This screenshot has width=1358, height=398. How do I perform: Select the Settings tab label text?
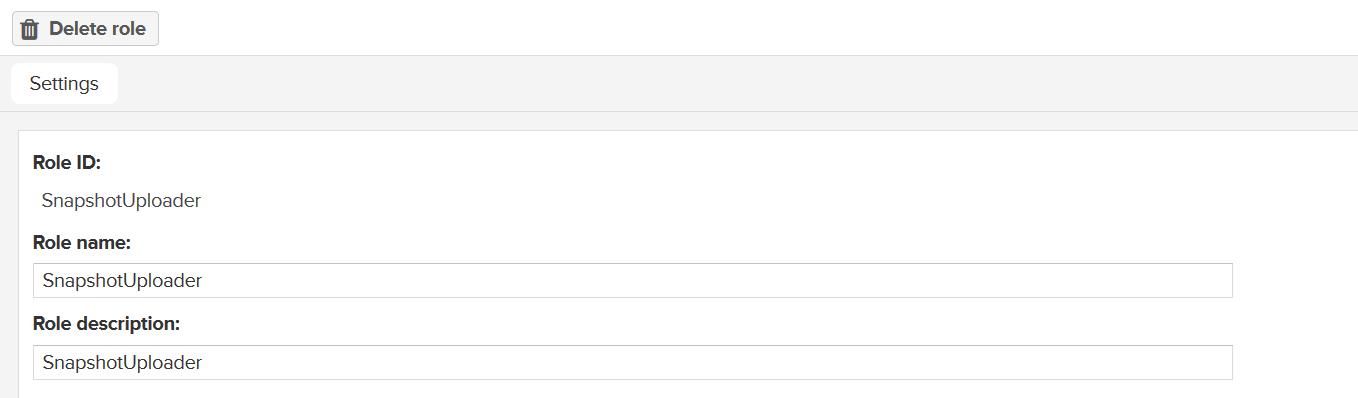[x=64, y=83]
